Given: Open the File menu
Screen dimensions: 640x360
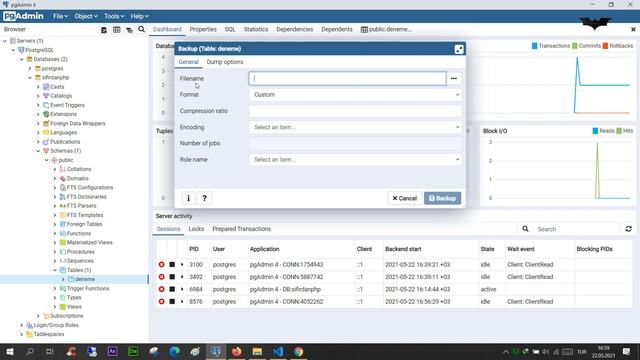Looking at the screenshot, I should pyautogui.click(x=60, y=16).
